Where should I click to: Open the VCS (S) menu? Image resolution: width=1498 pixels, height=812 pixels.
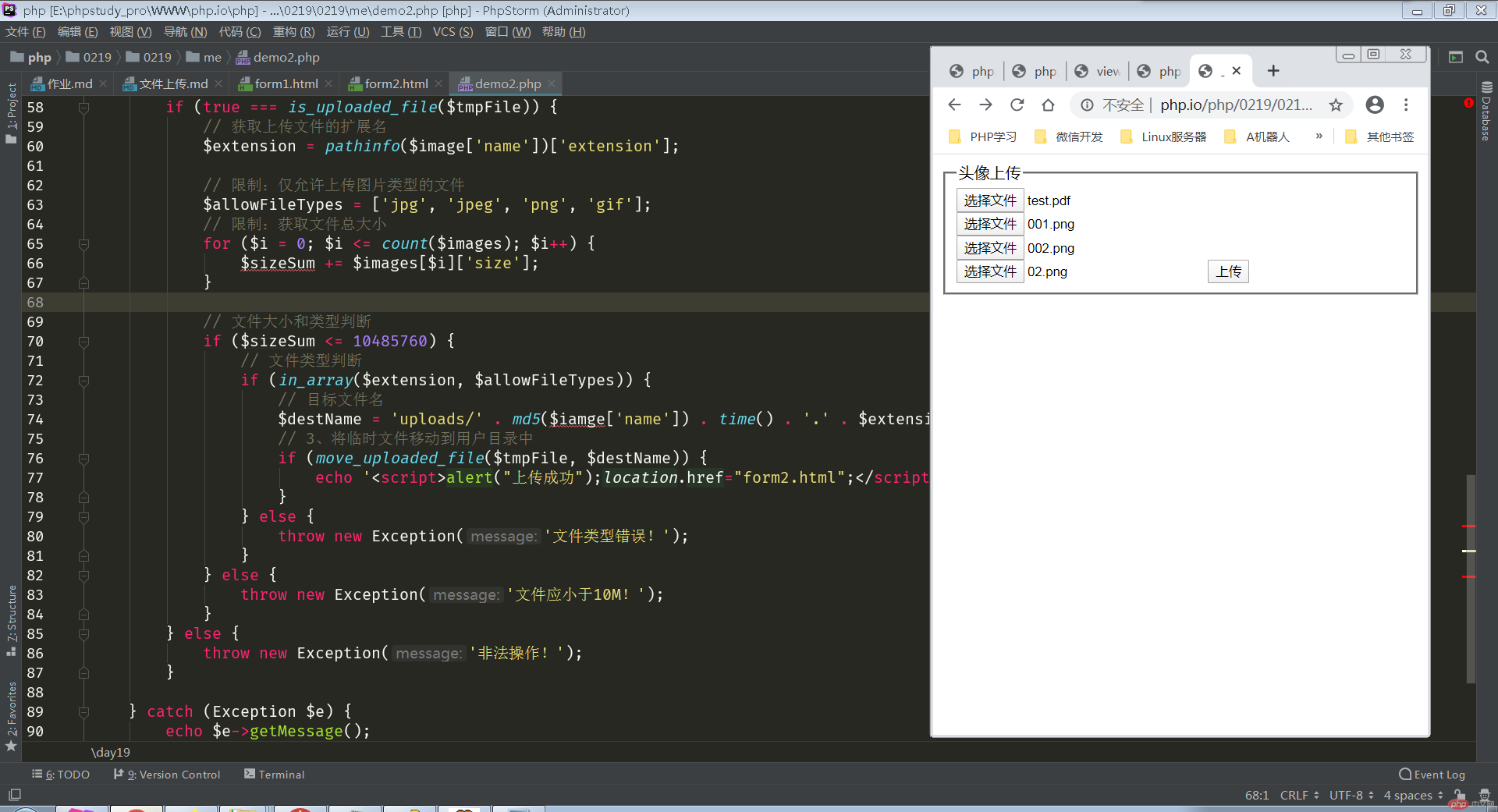(453, 31)
